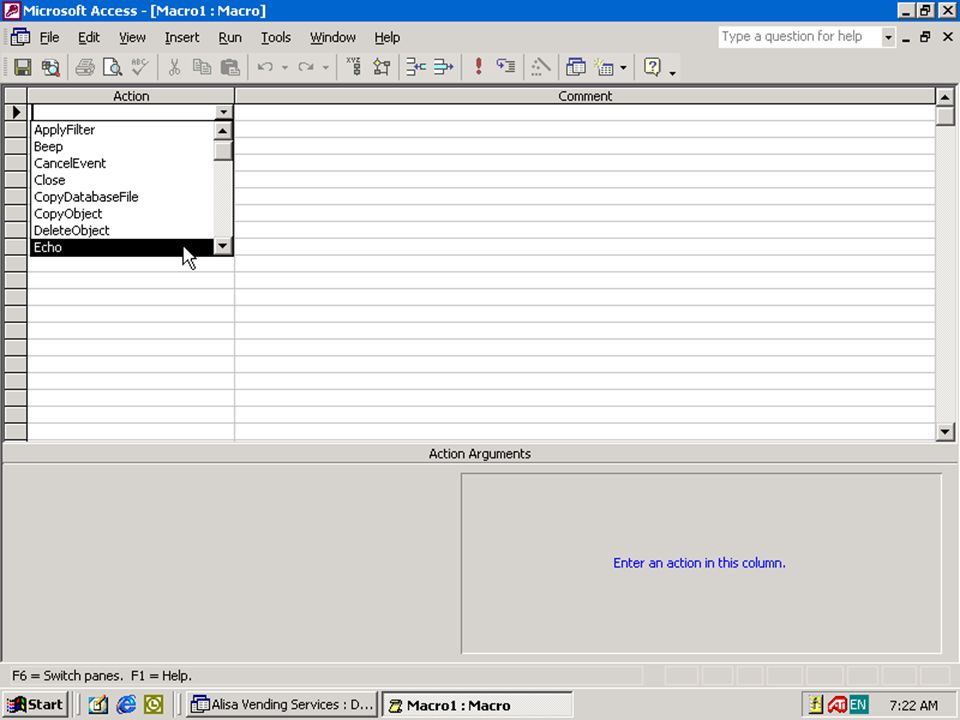Pick DeleteObject from the action list
Image resolution: width=960 pixels, height=720 pixels.
(x=122, y=231)
